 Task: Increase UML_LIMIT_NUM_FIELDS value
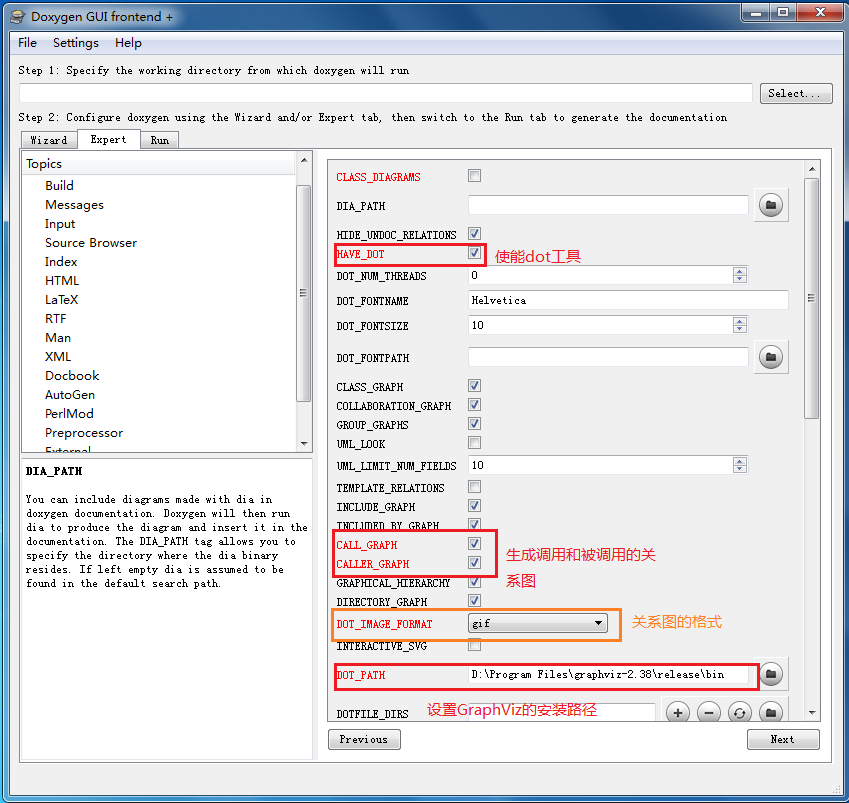740,461
